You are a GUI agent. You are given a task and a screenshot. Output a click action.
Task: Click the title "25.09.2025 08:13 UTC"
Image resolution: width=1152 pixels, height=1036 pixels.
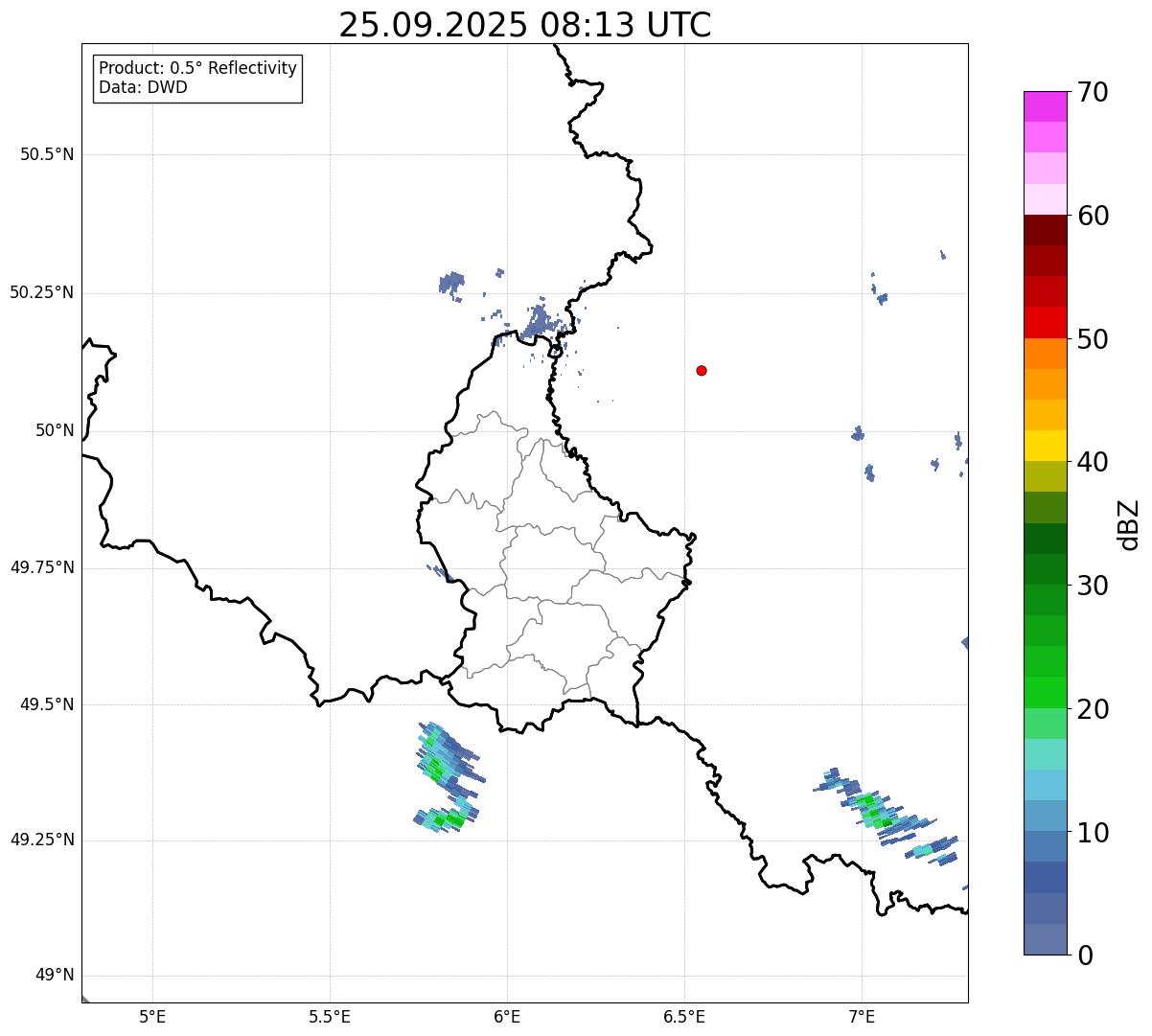click(524, 25)
